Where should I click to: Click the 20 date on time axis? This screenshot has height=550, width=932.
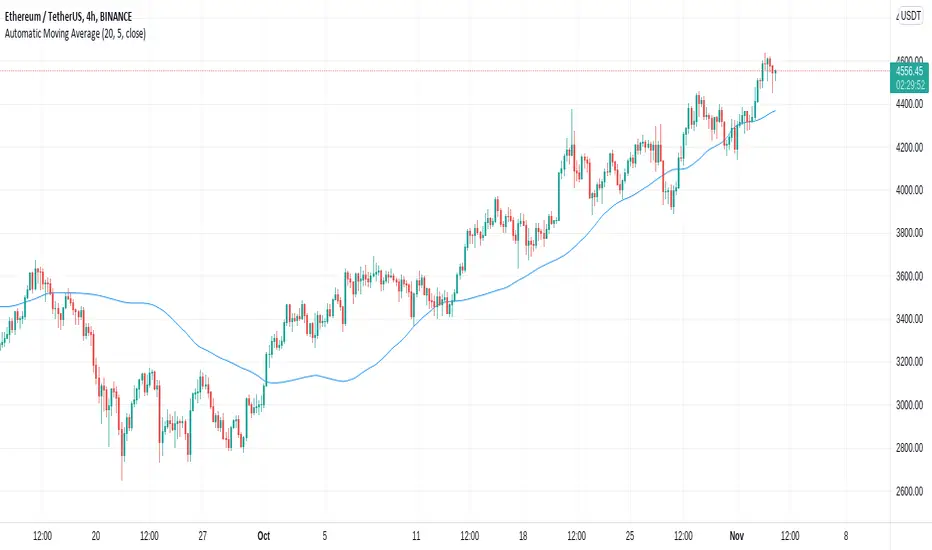click(x=95, y=533)
